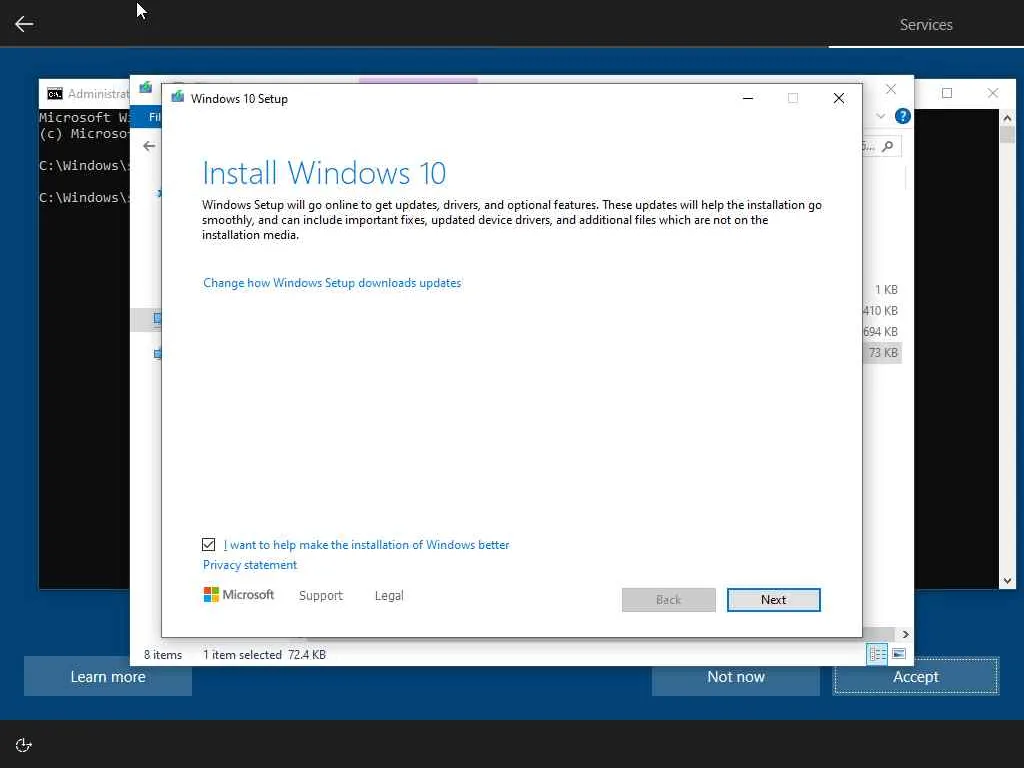Expand the File Explorer ribbon chevron
The height and width of the screenshot is (768, 1024).
pos(880,116)
